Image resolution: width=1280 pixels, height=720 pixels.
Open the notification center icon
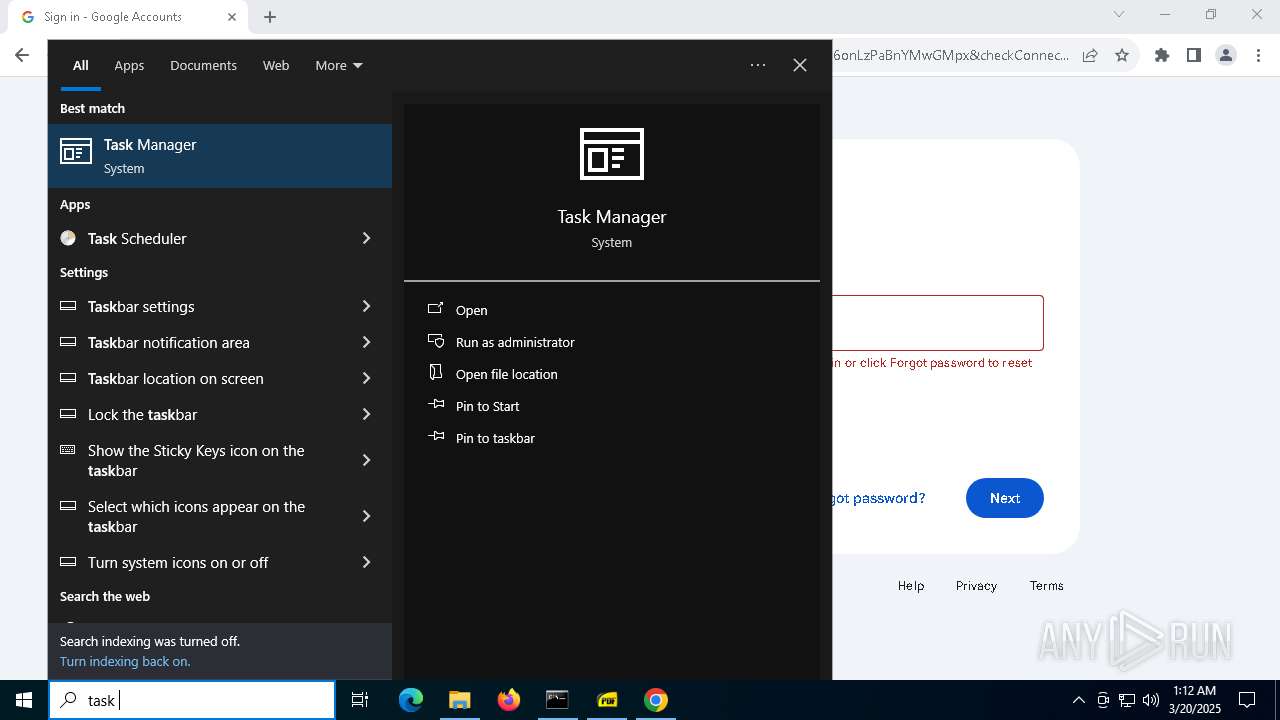coord(1247,700)
